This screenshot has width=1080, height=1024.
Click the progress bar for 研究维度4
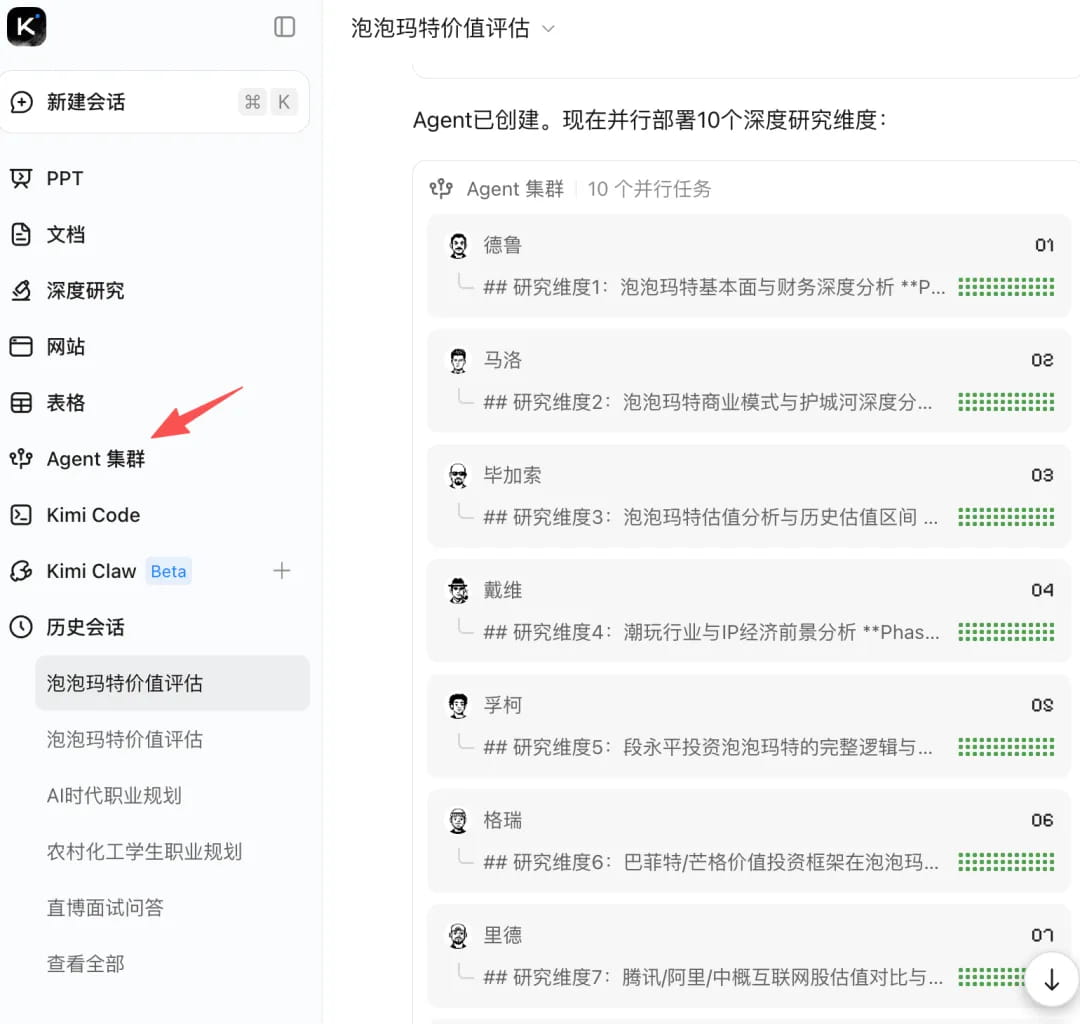pyautogui.click(x=1006, y=632)
